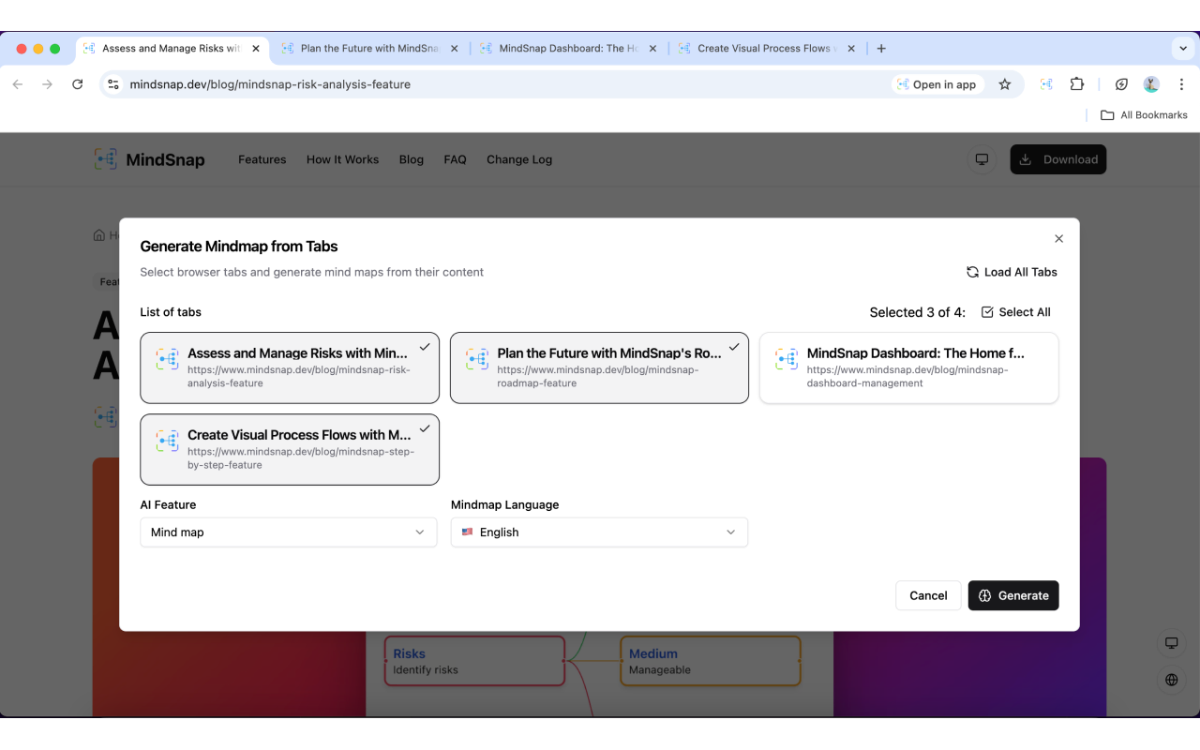The height and width of the screenshot is (750, 1200).
Task: Deselect the Plan the Future tab card
Action: (598, 367)
